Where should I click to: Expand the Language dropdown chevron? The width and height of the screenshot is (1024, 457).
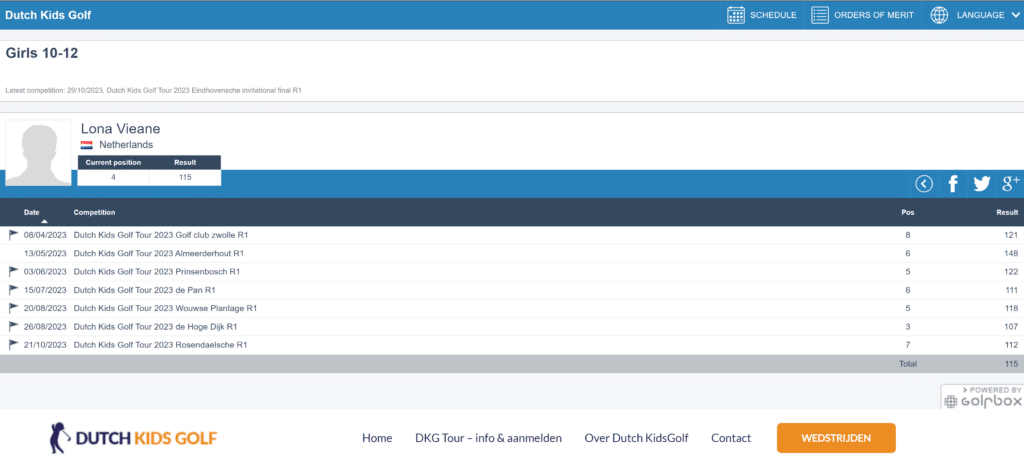click(1014, 15)
